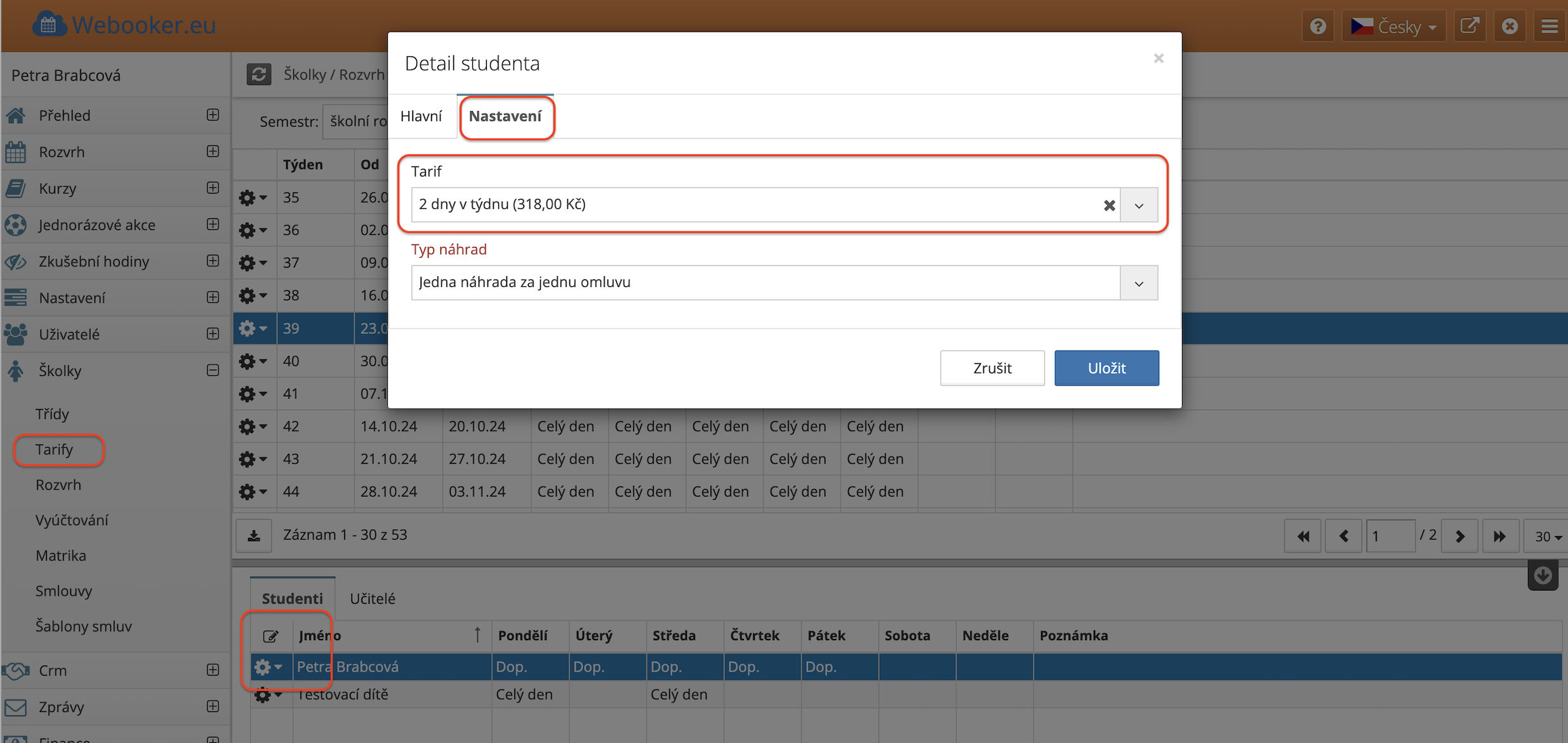1568x743 pixels.
Task: Expand the Přehled sidebar section
Action: point(213,115)
